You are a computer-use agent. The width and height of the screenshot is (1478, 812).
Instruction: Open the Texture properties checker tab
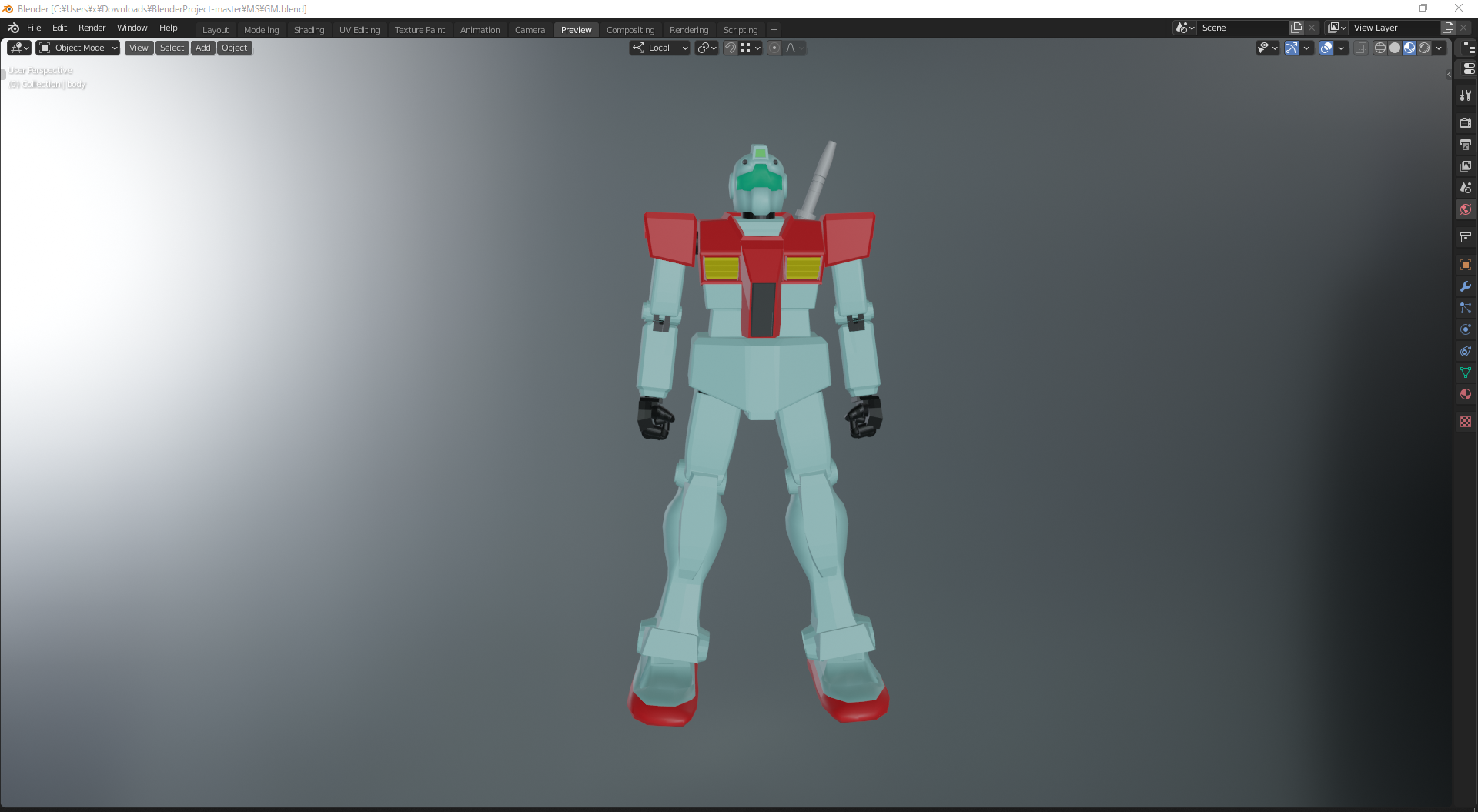(x=1466, y=422)
